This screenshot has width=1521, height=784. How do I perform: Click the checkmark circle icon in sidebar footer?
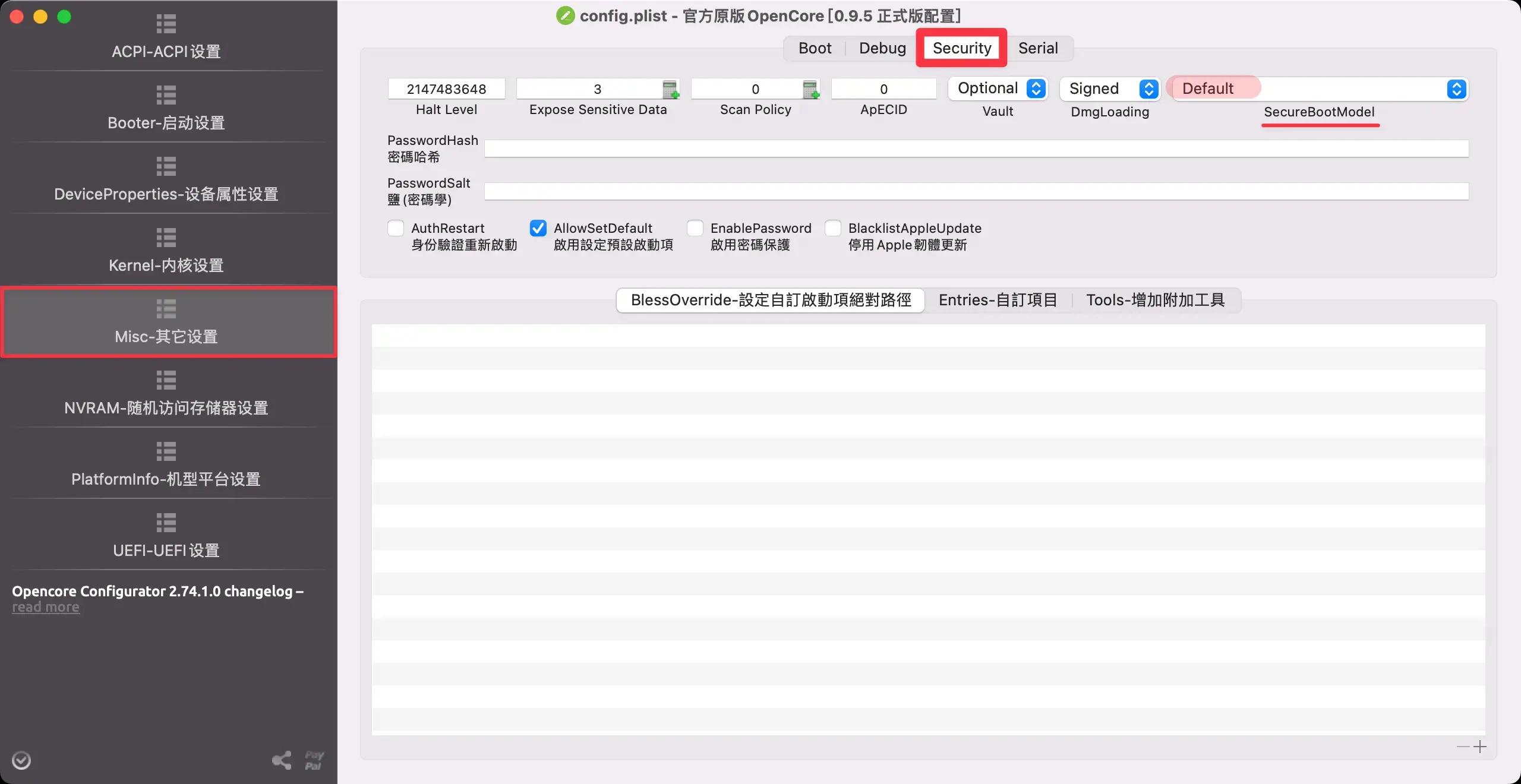click(x=21, y=760)
